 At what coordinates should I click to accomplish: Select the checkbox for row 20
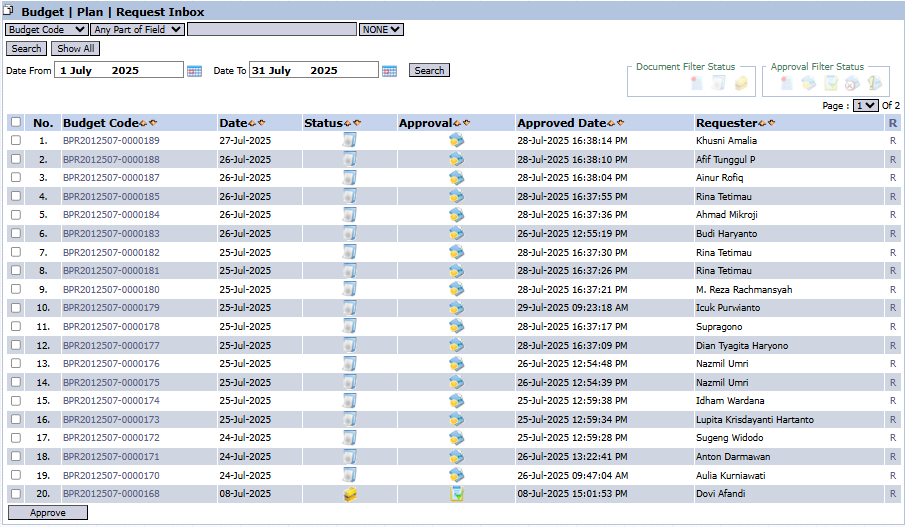tap(15, 494)
